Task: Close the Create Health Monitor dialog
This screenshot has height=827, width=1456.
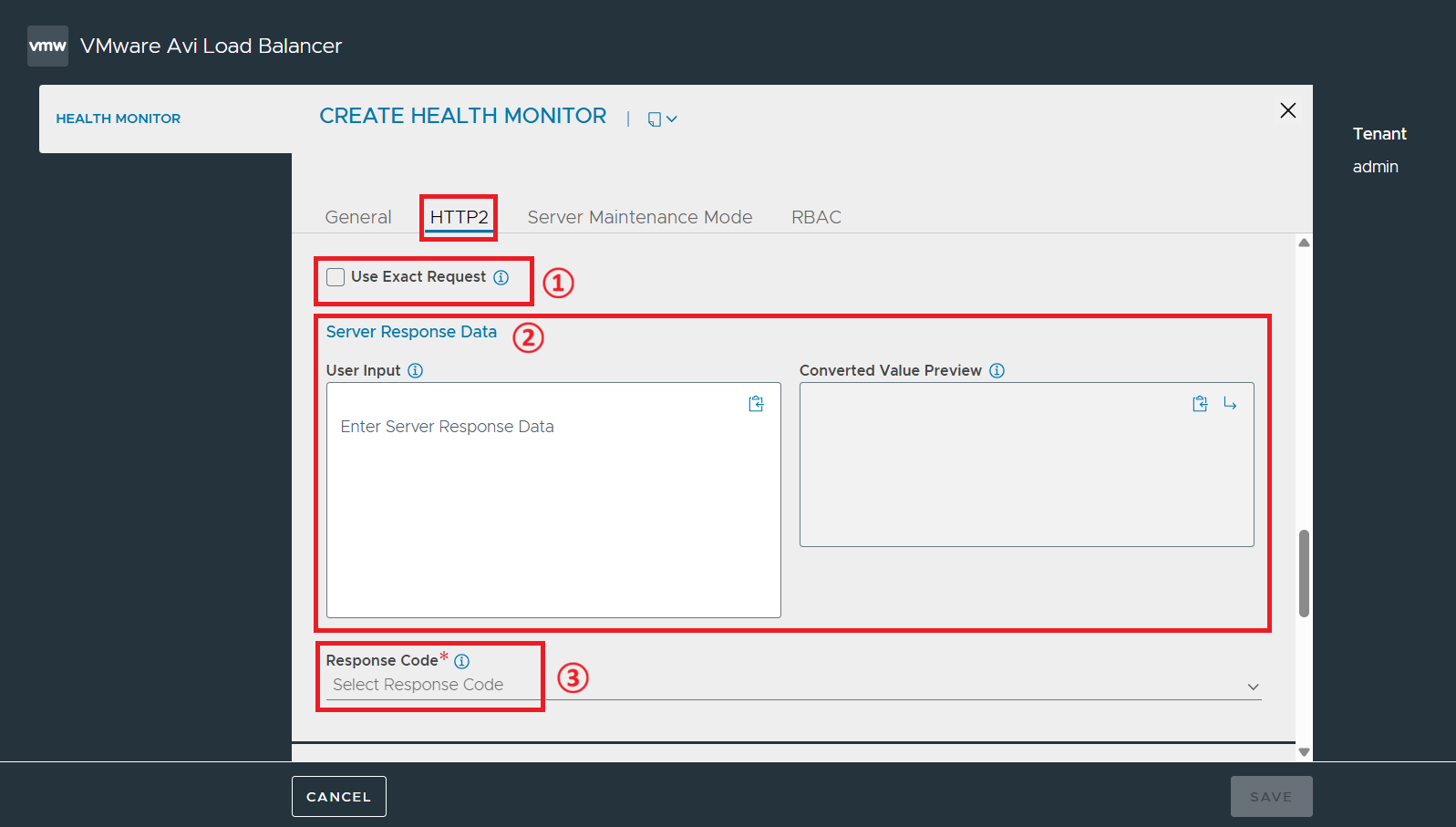Action: click(1288, 110)
